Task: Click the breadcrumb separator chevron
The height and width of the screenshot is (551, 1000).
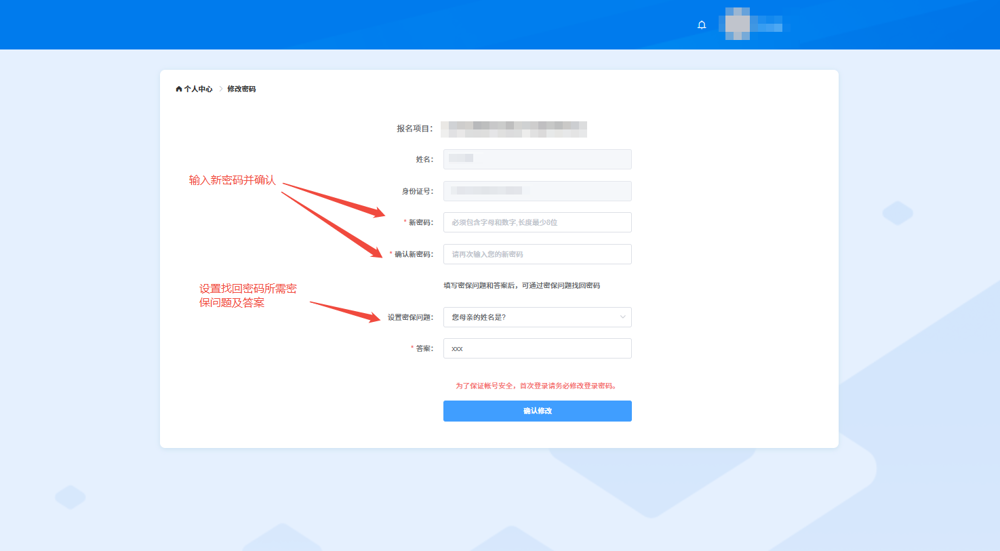Action: (x=220, y=89)
